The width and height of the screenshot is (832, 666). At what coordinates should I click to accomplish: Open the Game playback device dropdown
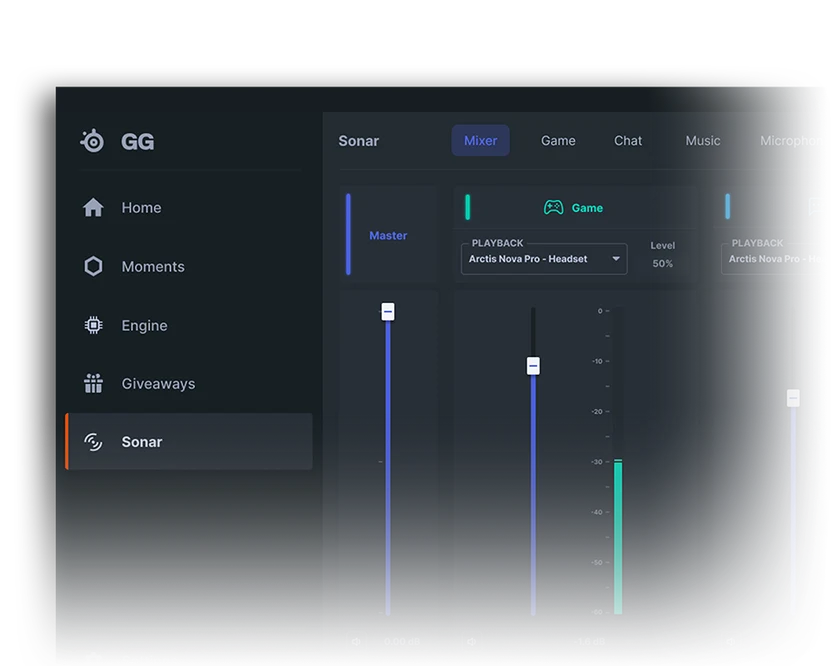[543, 258]
